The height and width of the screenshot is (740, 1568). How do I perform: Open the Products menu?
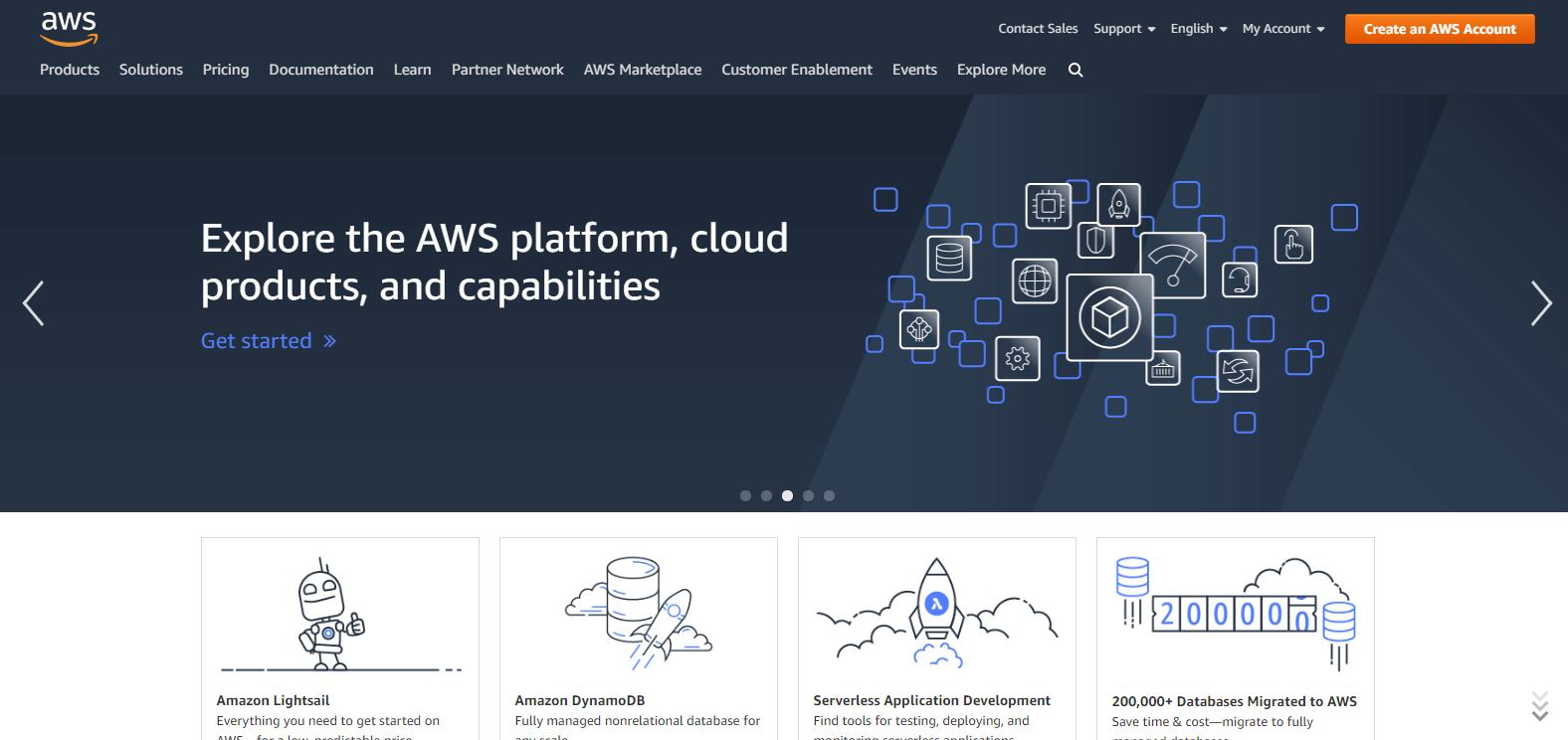(x=70, y=70)
